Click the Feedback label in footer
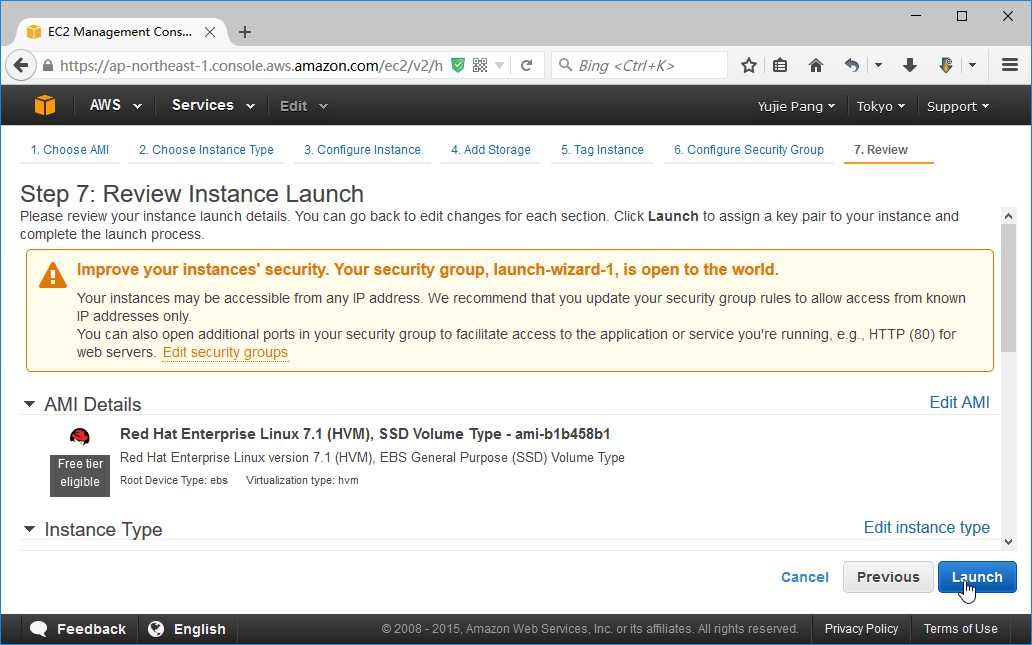The height and width of the screenshot is (645, 1032). 91,629
